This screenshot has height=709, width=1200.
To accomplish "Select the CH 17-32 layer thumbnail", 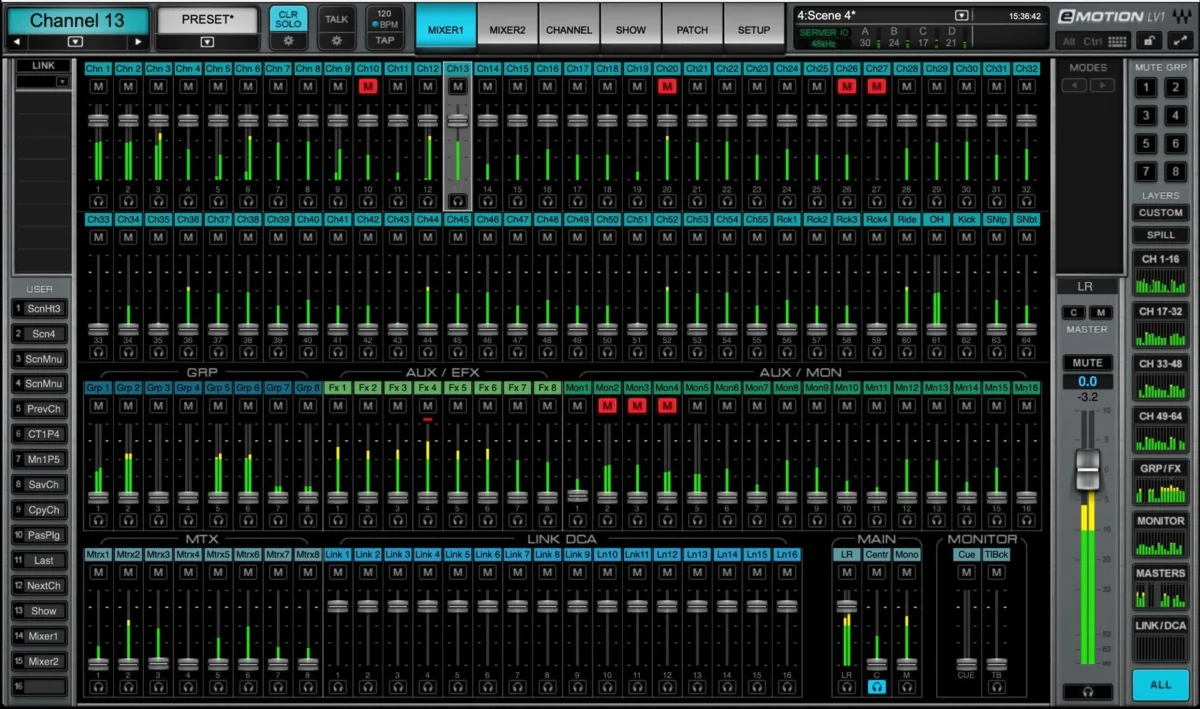I will tap(1161, 327).
